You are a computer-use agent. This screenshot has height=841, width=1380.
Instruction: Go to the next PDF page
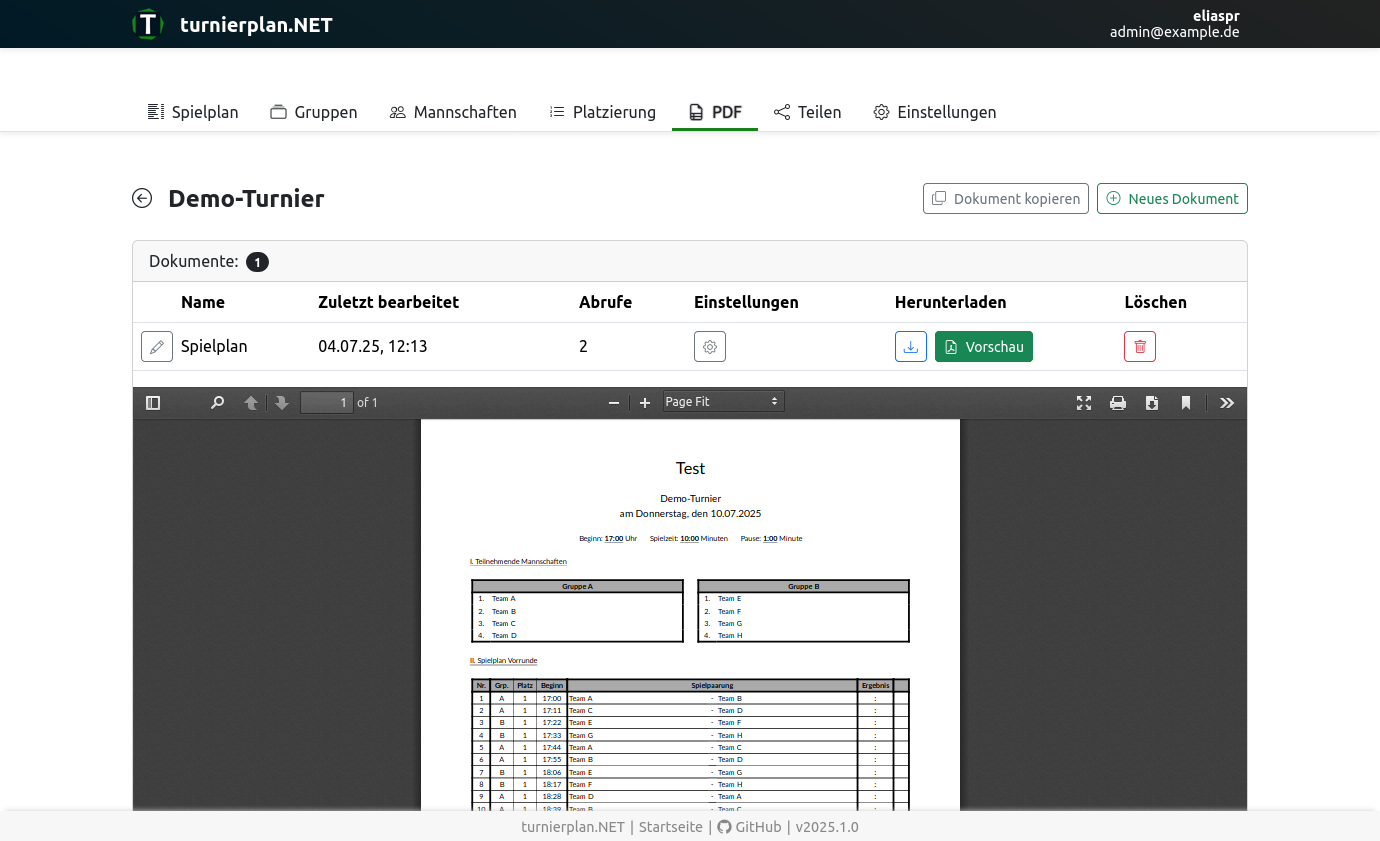click(x=282, y=402)
